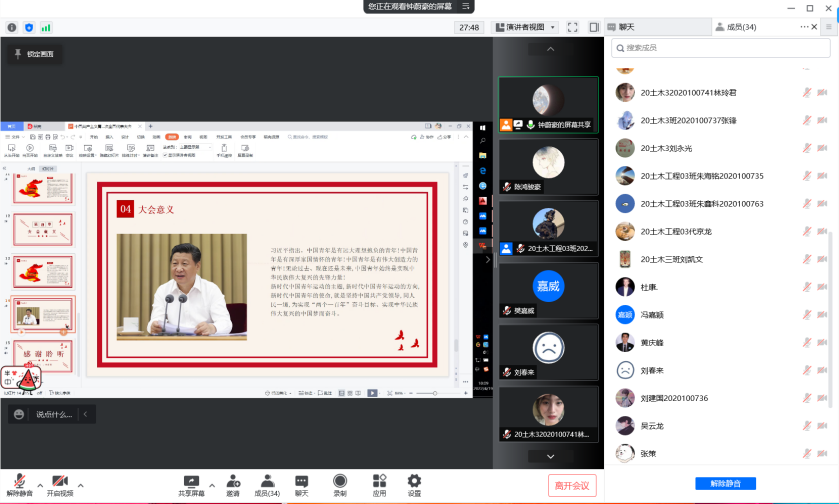This screenshot has height=504, width=839.
Task: Click the search members input field
Action: click(720, 48)
